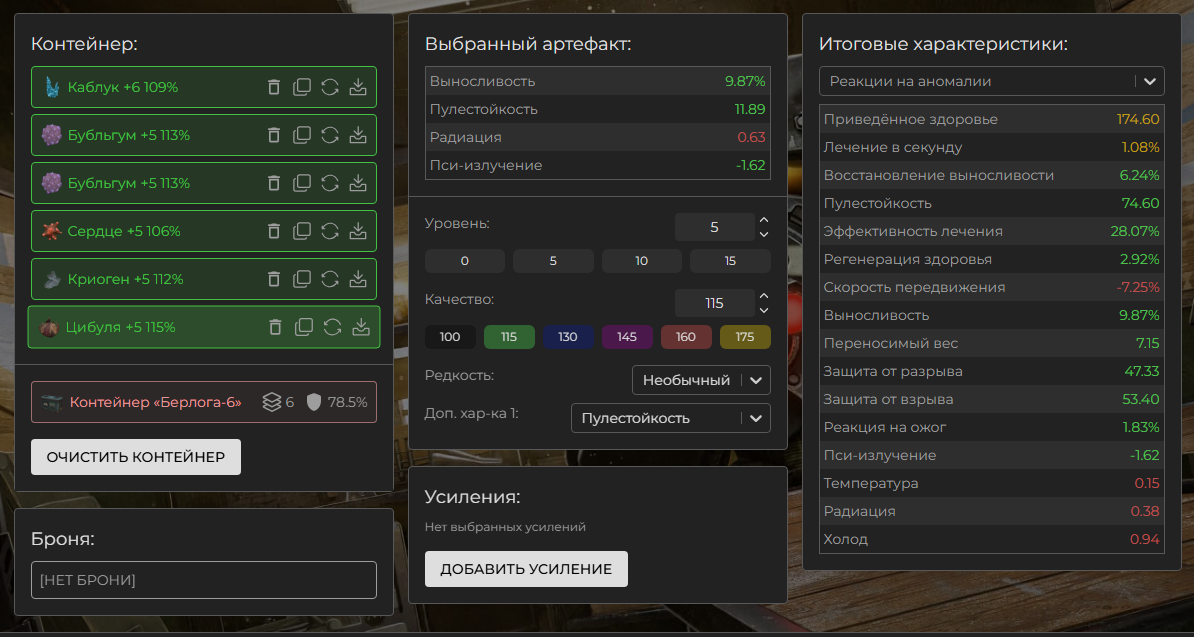Click the ДОБАВИТЬ УСИЛЕНИЕ button

tap(526, 569)
